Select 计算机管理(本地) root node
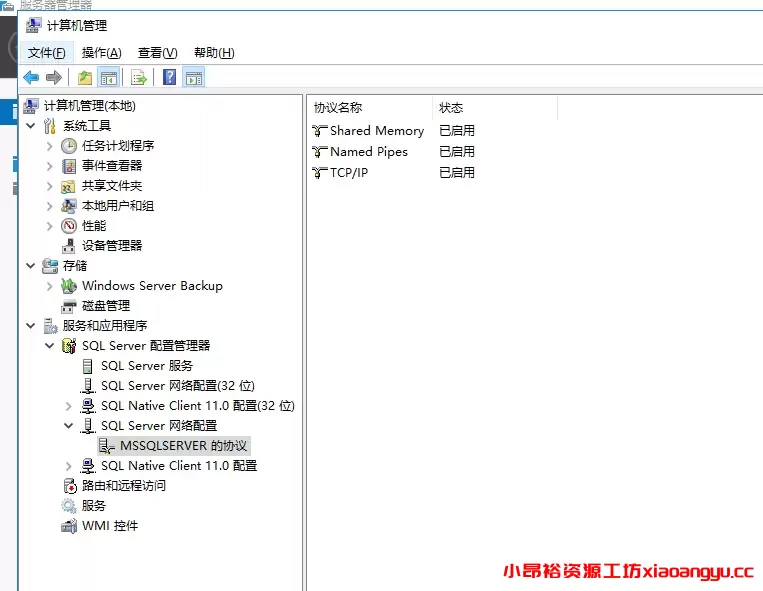Viewport: 763px width, 591px height. 90,106
